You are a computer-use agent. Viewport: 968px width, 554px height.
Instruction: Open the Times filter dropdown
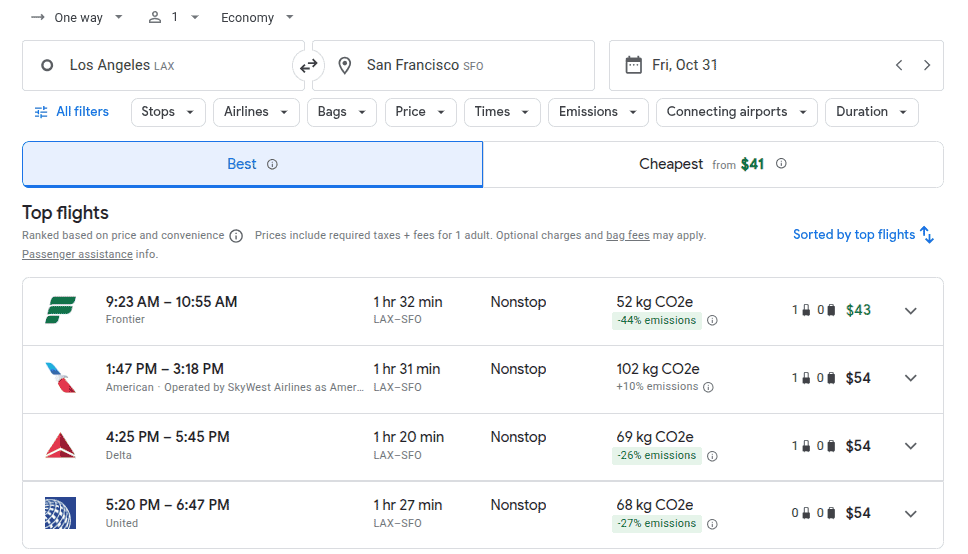502,112
